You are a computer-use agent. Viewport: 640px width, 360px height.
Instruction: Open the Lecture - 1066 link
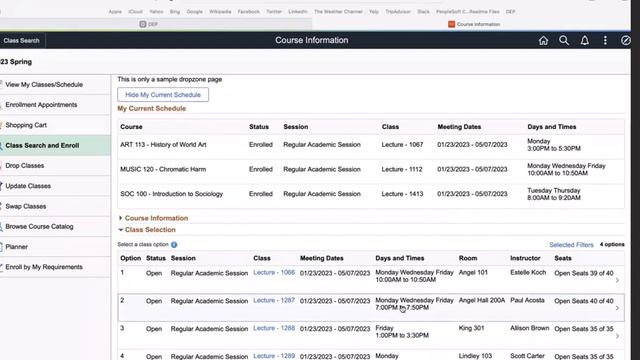[x=274, y=273]
